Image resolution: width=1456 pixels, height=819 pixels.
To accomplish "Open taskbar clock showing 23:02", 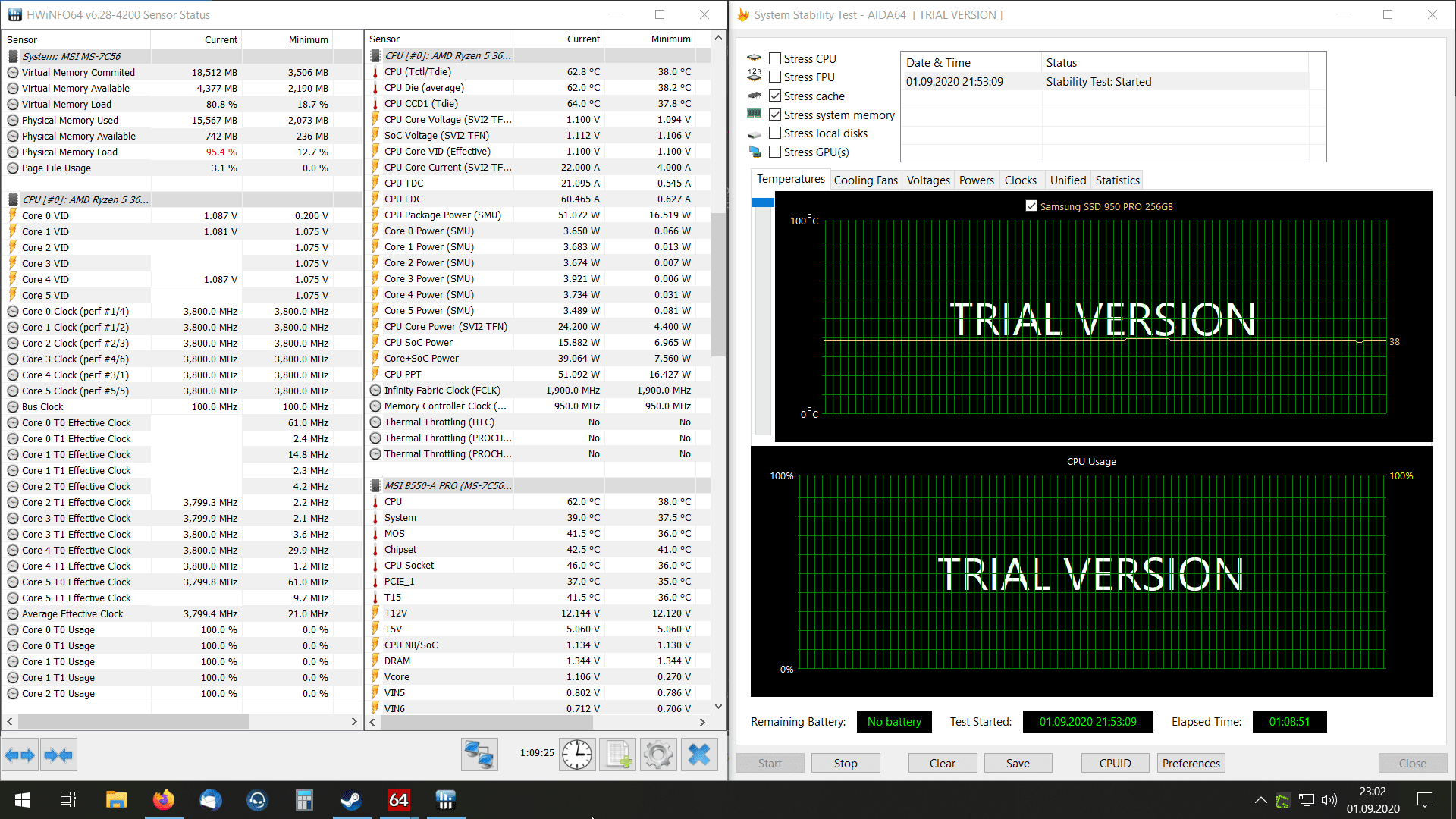I will [x=1373, y=800].
